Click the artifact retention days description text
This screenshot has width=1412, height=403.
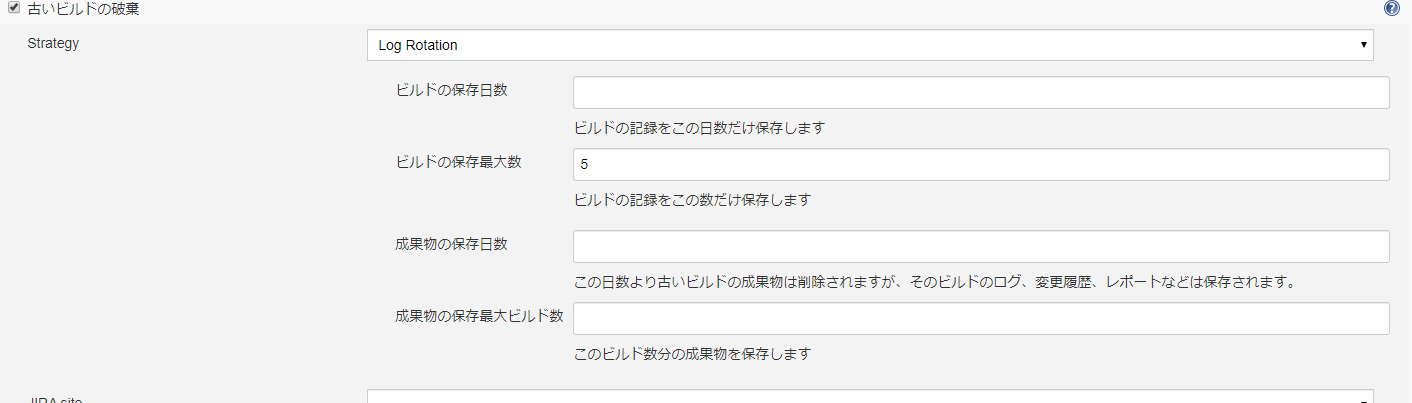(x=935, y=281)
